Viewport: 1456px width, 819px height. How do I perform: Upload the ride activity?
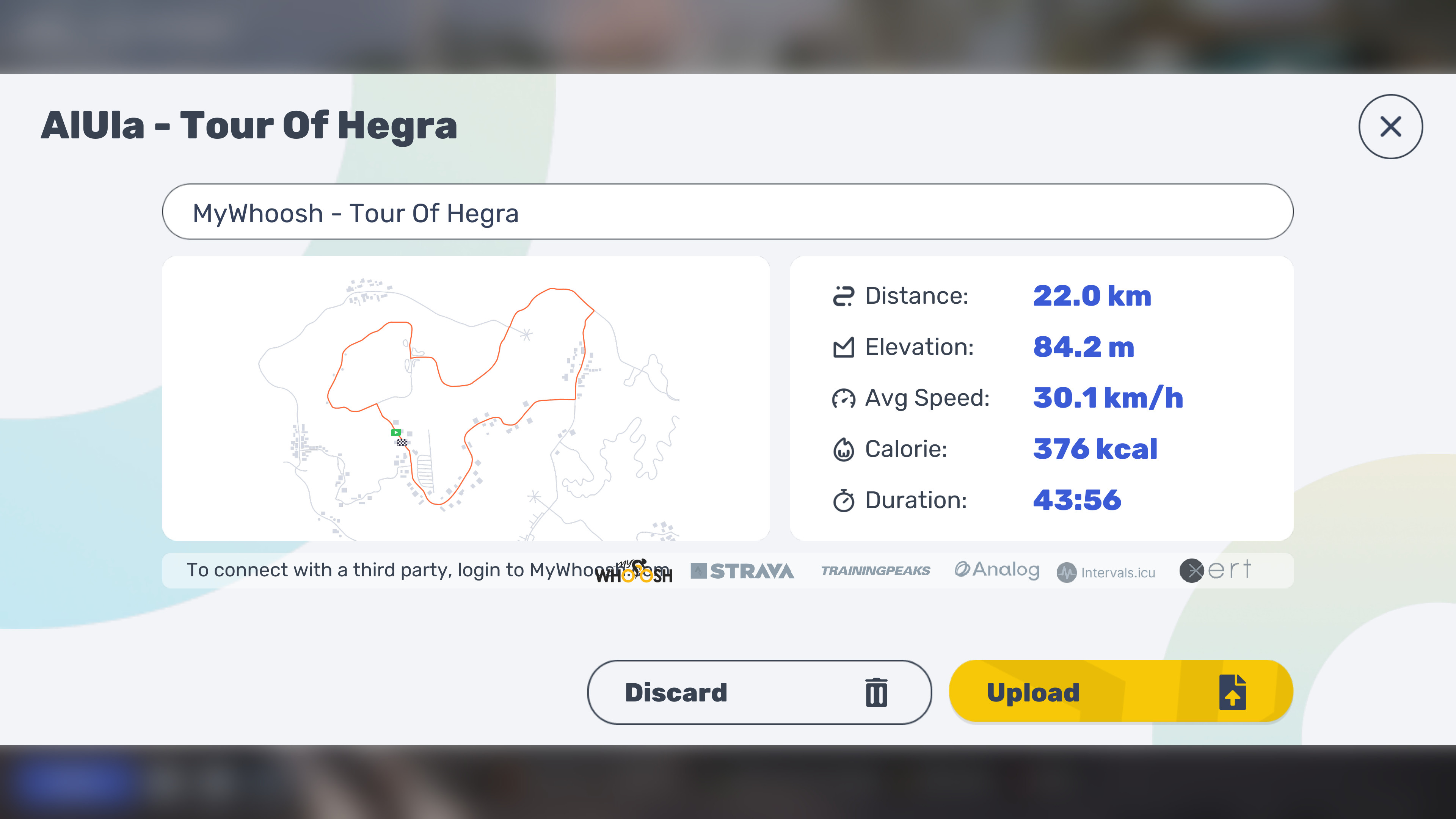point(1121,692)
